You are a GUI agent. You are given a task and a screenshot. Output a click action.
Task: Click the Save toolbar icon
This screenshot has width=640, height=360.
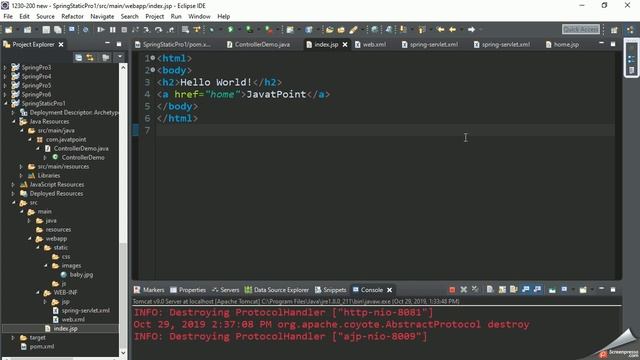pos(46,29)
